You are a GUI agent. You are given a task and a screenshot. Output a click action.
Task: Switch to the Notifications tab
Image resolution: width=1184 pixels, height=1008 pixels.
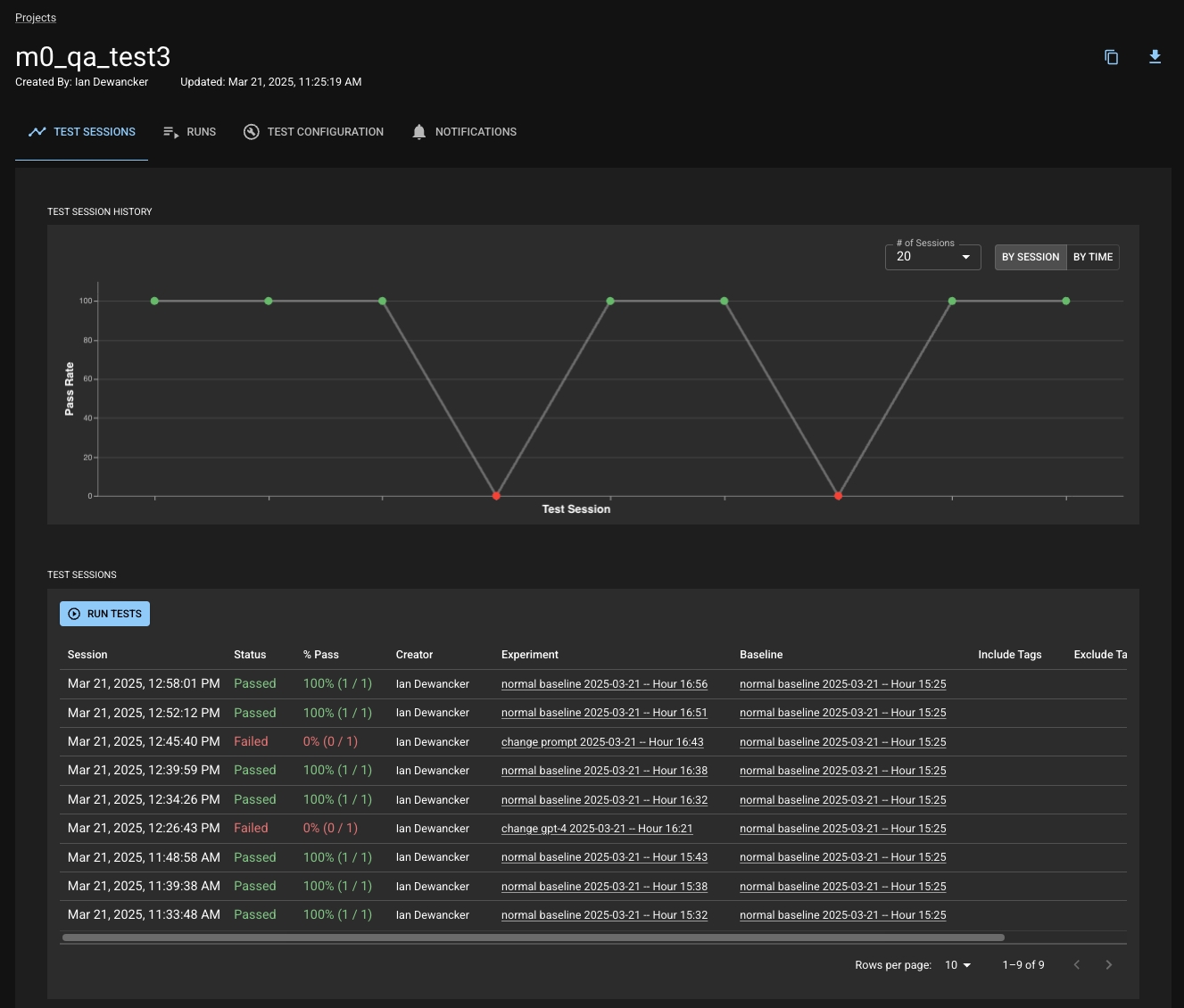click(475, 132)
